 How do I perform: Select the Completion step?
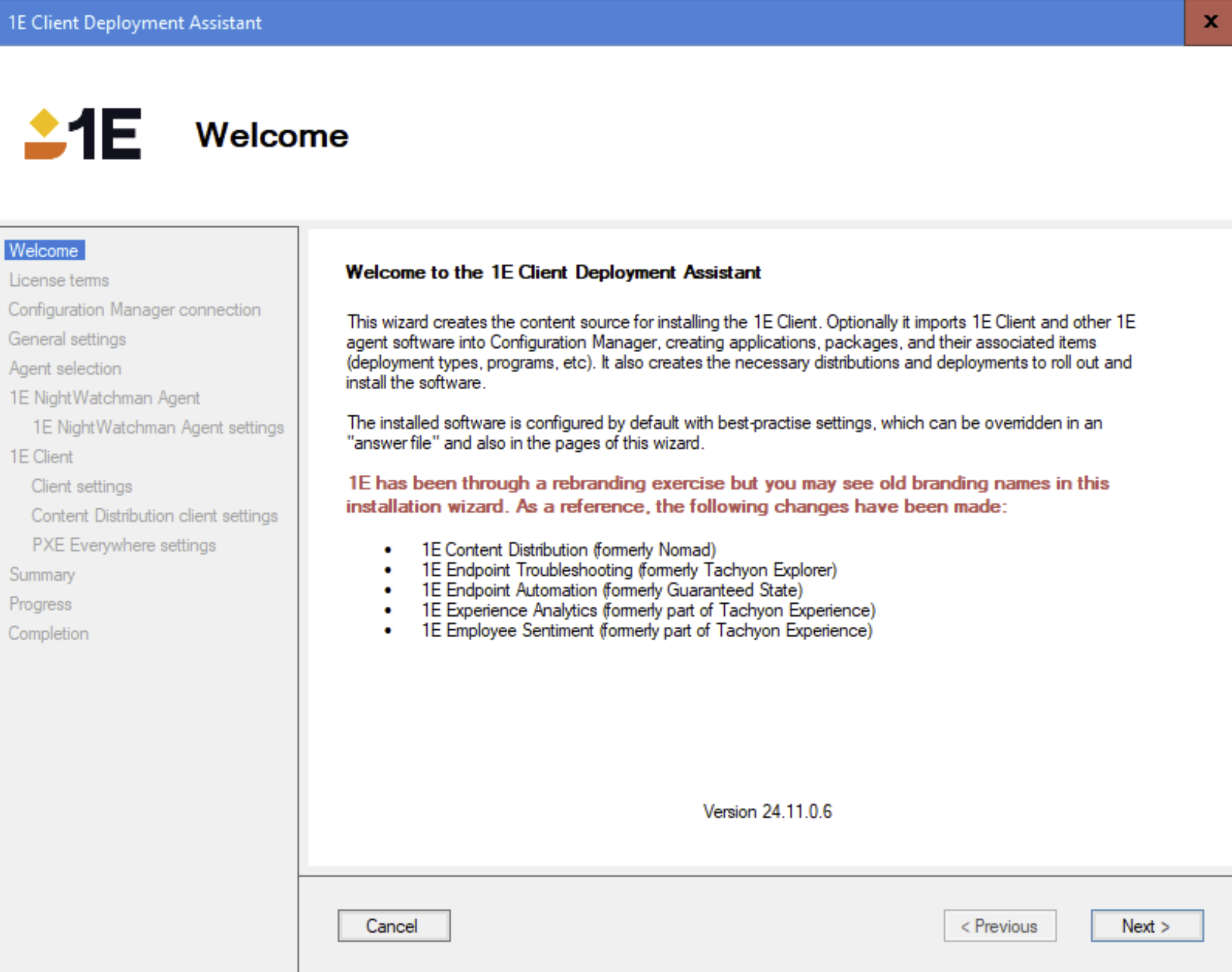click(48, 634)
